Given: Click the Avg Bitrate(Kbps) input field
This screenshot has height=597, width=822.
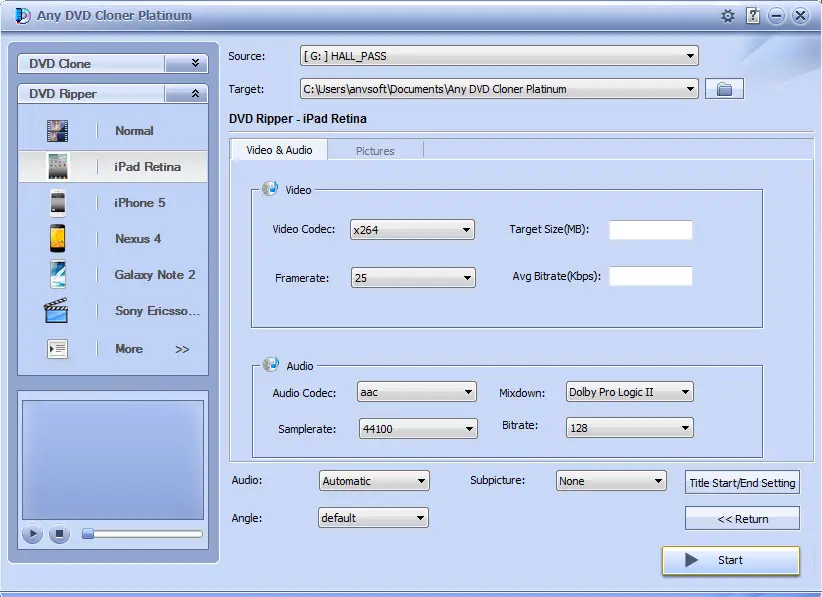Looking at the screenshot, I should pyautogui.click(x=651, y=276).
